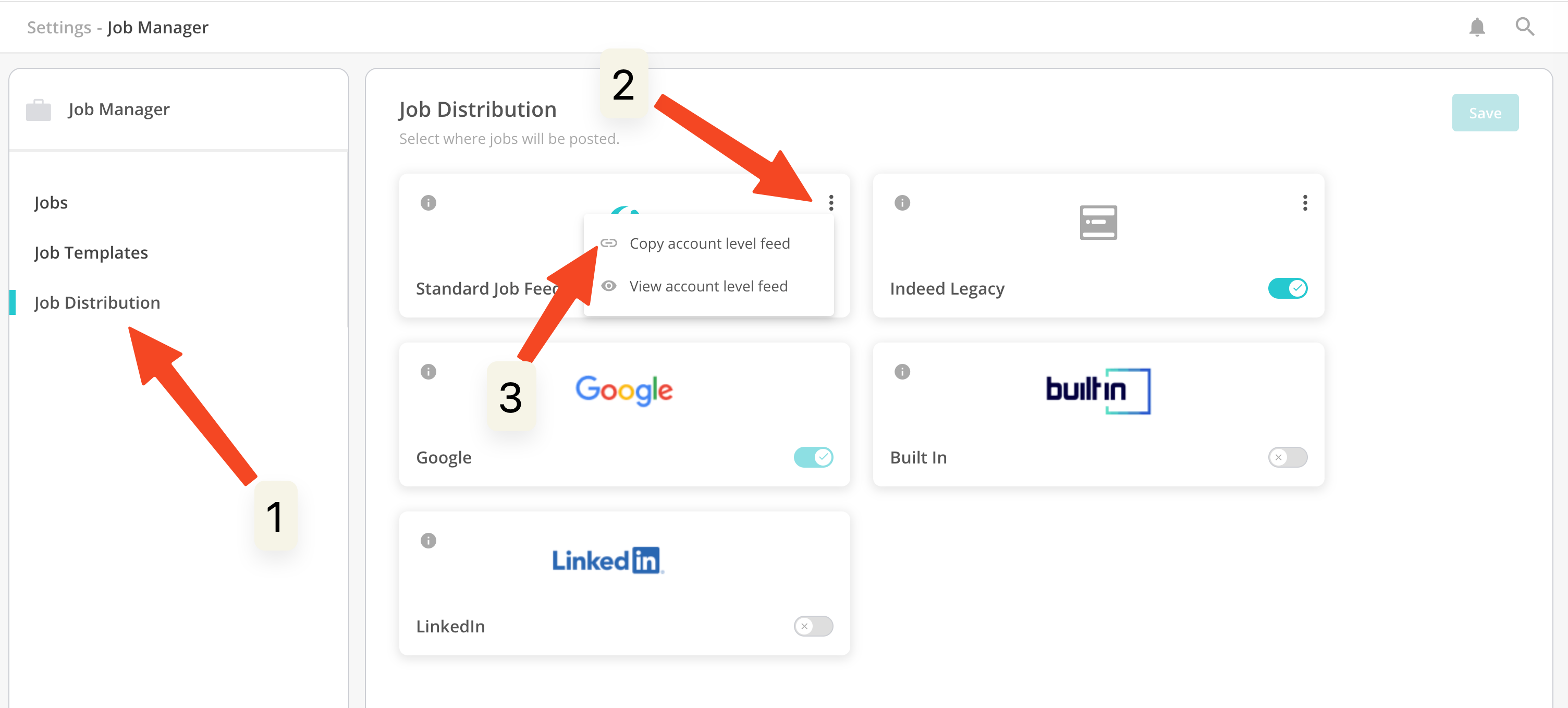This screenshot has height=708, width=1568.
Task: Go to Jobs in the sidebar
Action: pos(51,203)
